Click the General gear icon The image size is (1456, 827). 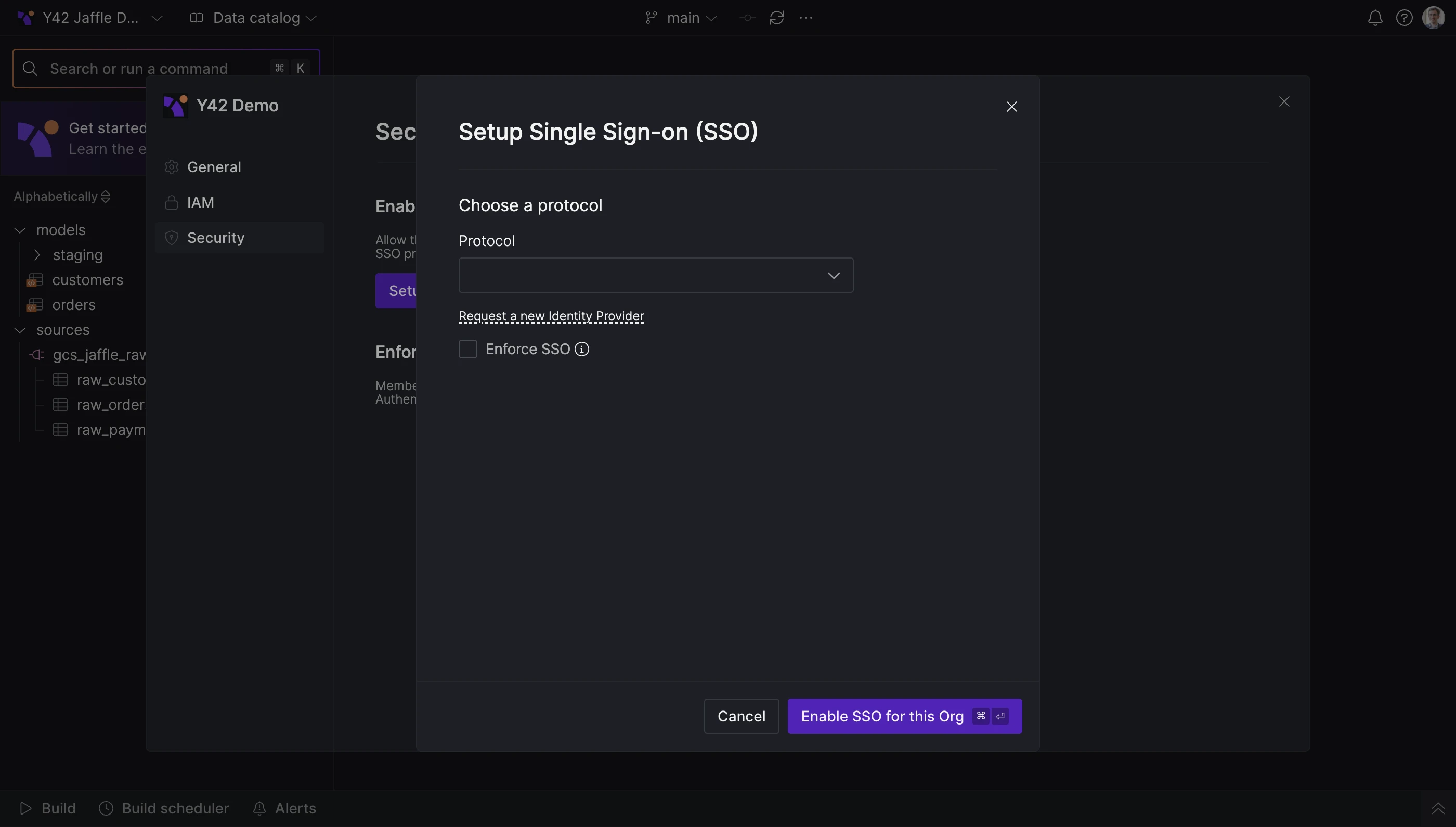tap(172, 167)
